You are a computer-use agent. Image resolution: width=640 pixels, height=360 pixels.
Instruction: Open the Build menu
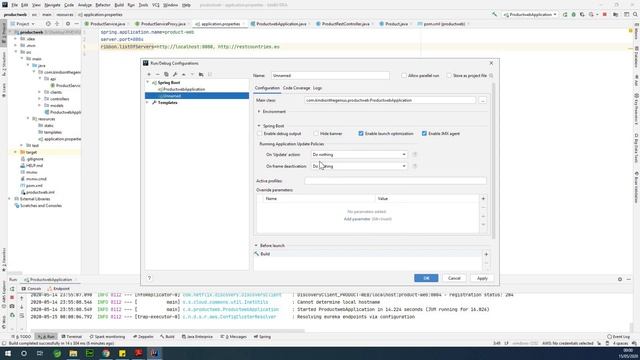click(119, 5)
